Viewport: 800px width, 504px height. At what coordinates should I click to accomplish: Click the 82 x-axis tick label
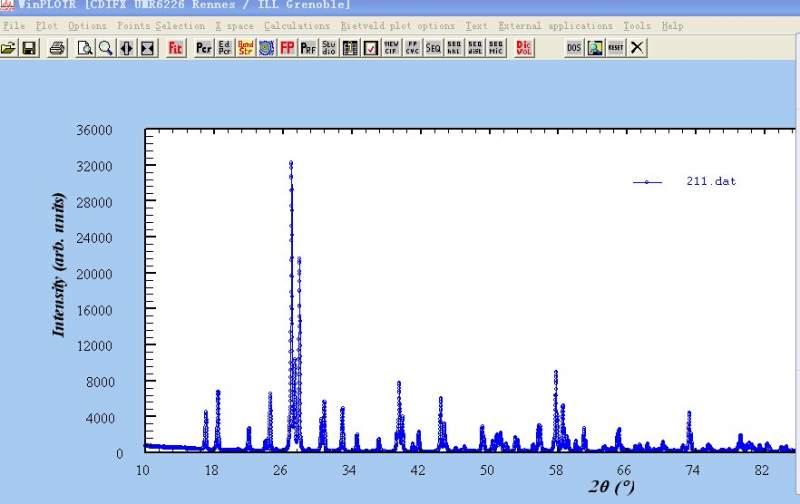(761, 470)
